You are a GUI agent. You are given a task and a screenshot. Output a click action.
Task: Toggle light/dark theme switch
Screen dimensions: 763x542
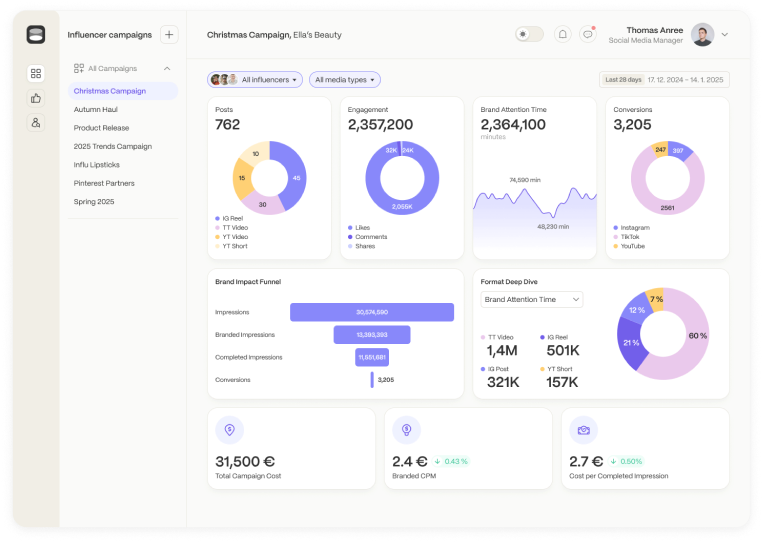pos(529,34)
